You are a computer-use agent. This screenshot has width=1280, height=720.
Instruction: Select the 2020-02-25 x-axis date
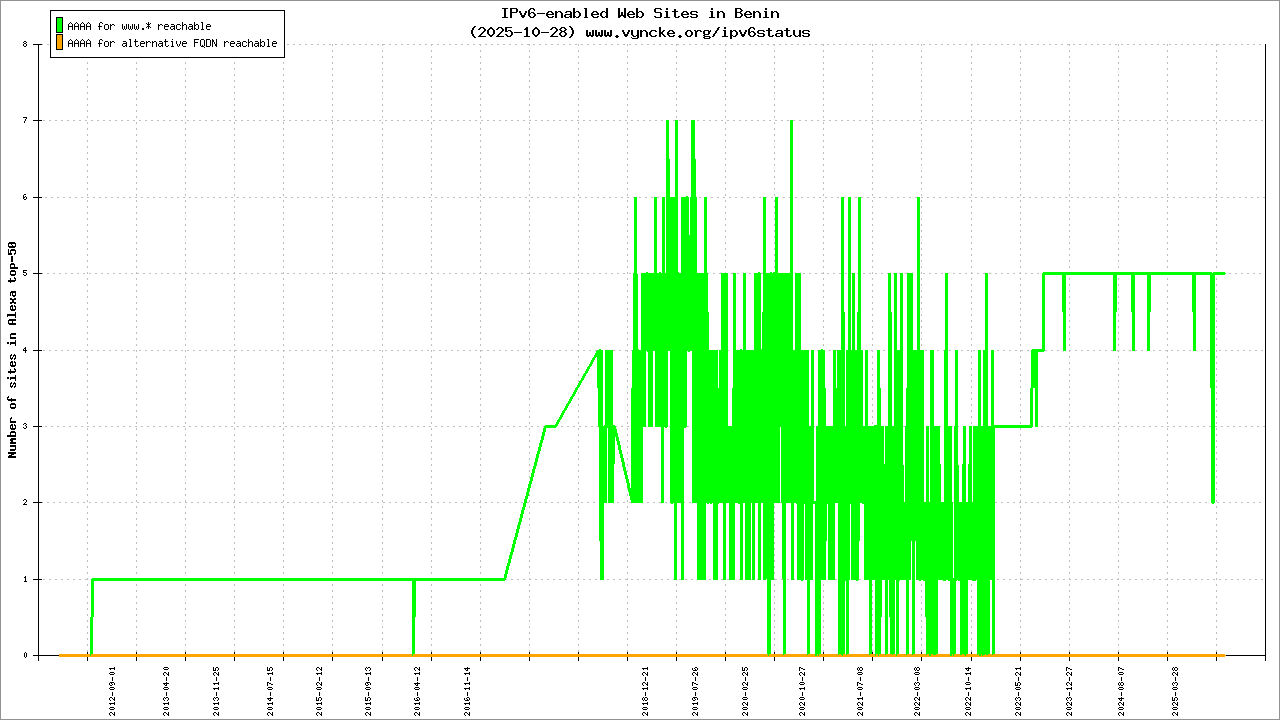[745, 688]
